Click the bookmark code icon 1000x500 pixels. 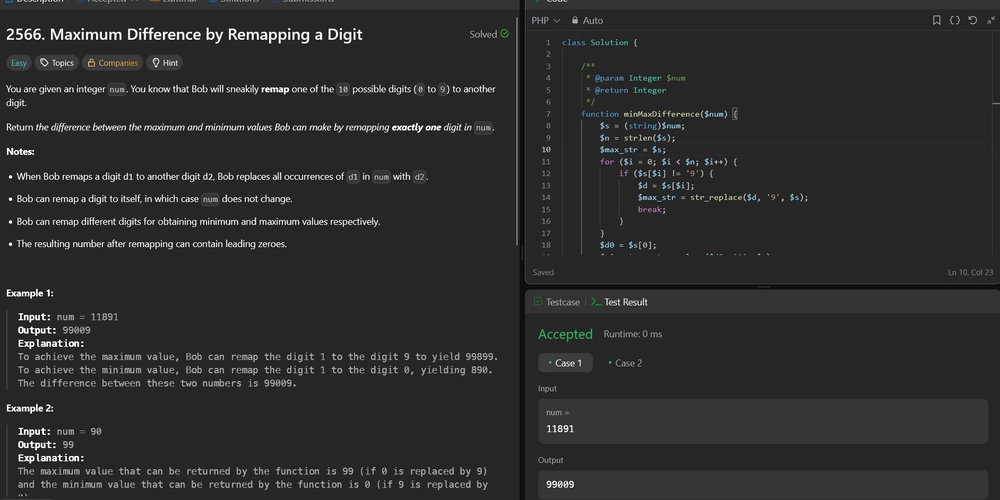click(x=936, y=20)
